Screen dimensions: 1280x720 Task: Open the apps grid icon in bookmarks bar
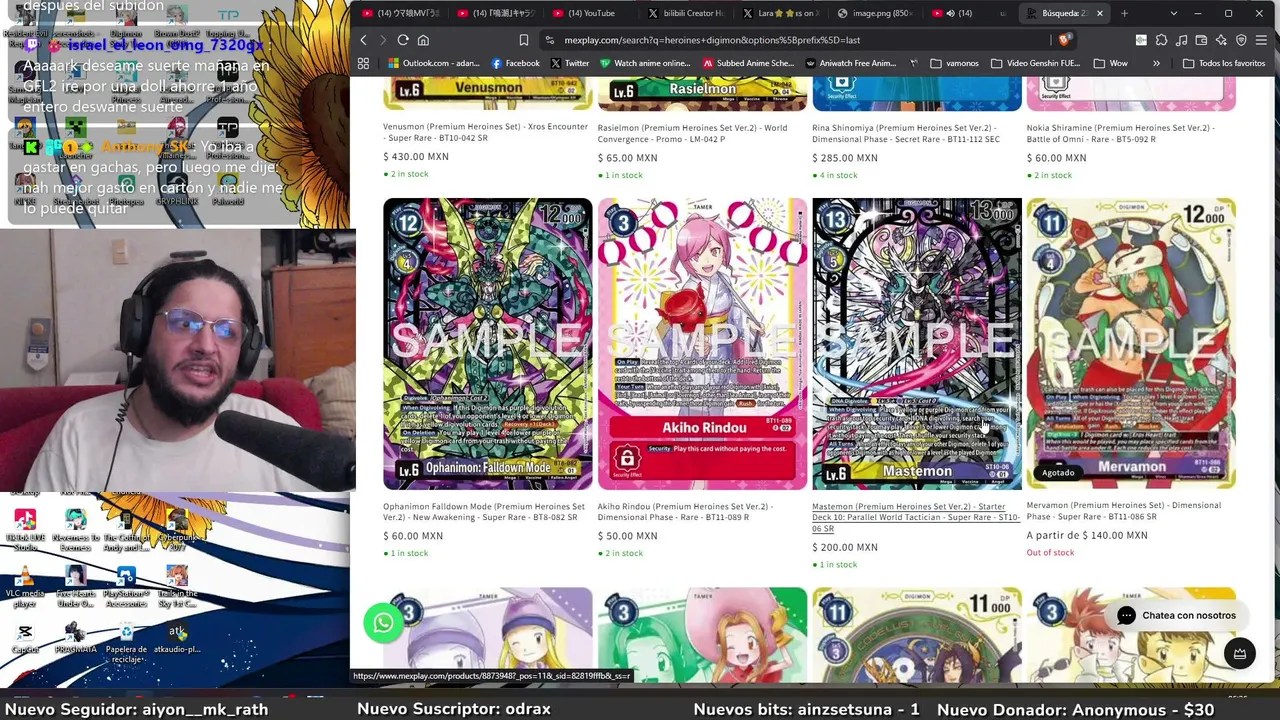[x=363, y=63]
